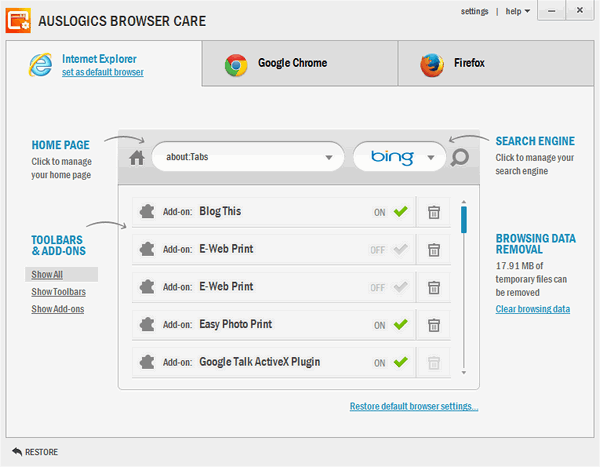Image resolution: width=600 pixels, height=467 pixels.
Task: Minimize the Browser Care window
Action: pos(551,11)
